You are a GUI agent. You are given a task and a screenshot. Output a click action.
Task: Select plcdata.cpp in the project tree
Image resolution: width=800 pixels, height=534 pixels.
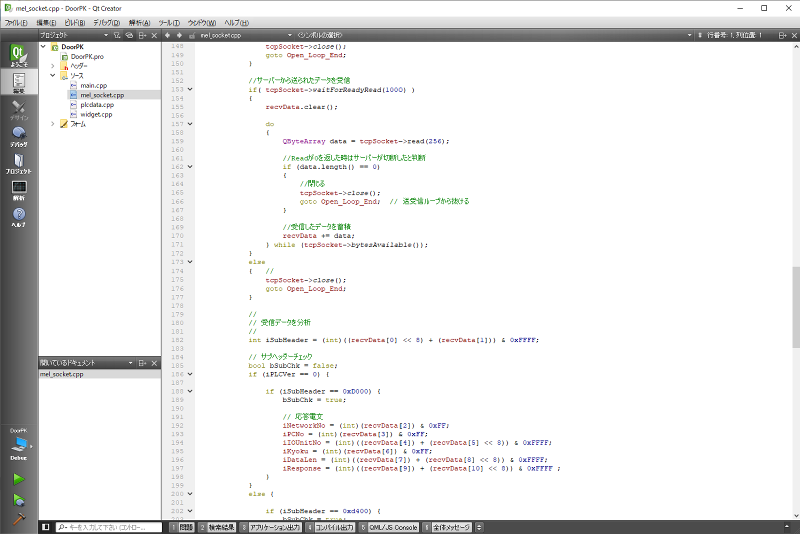[97, 105]
